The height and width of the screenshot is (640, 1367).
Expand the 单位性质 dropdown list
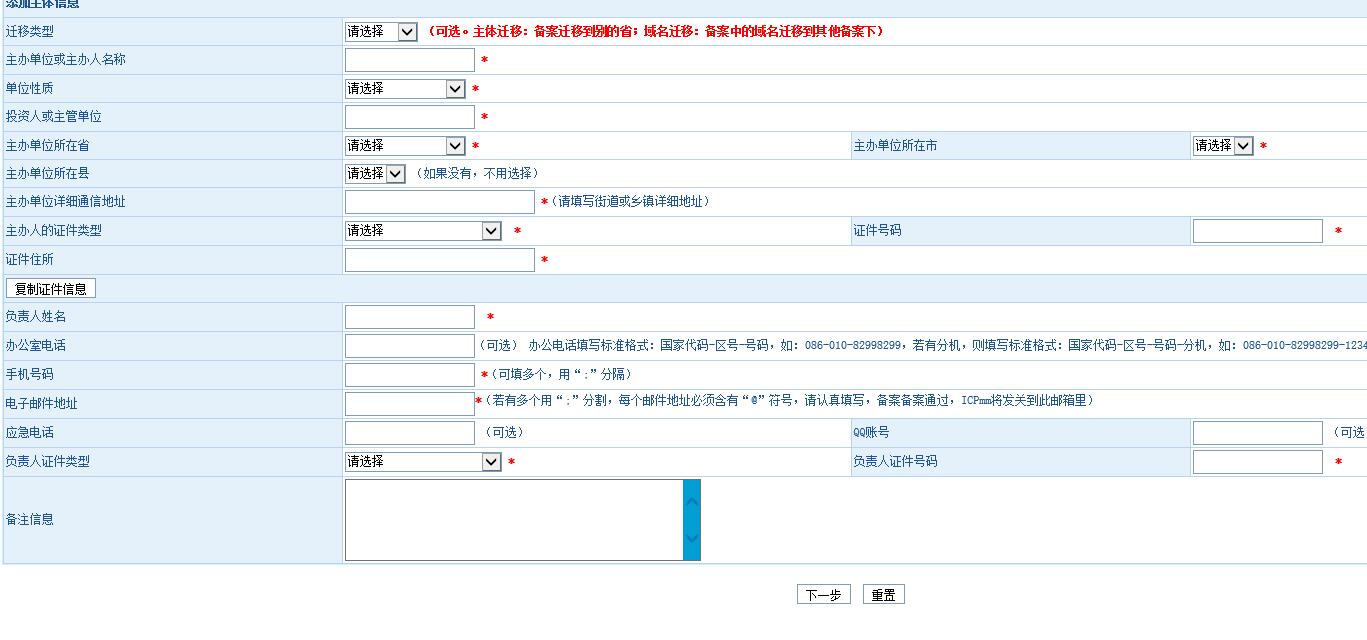405,89
